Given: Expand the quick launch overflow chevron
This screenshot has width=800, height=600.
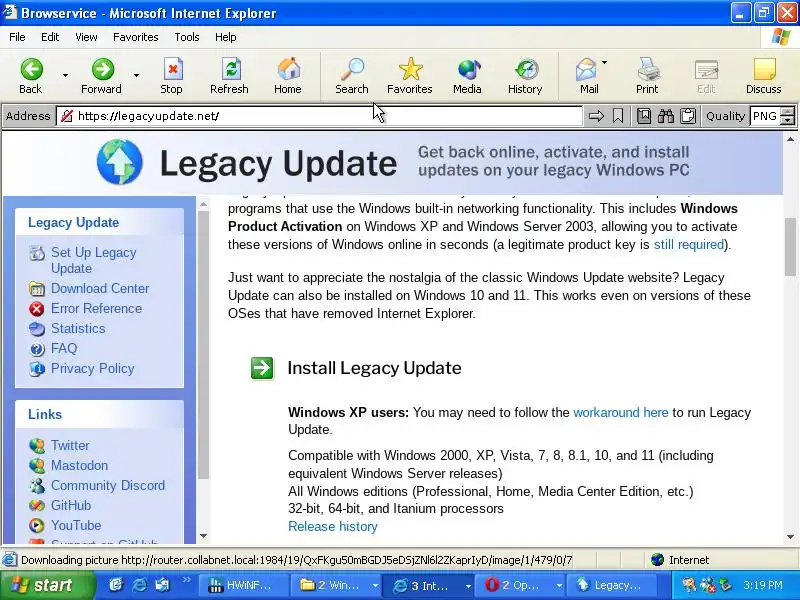Looking at the screenshot, I should coord(186,579).
